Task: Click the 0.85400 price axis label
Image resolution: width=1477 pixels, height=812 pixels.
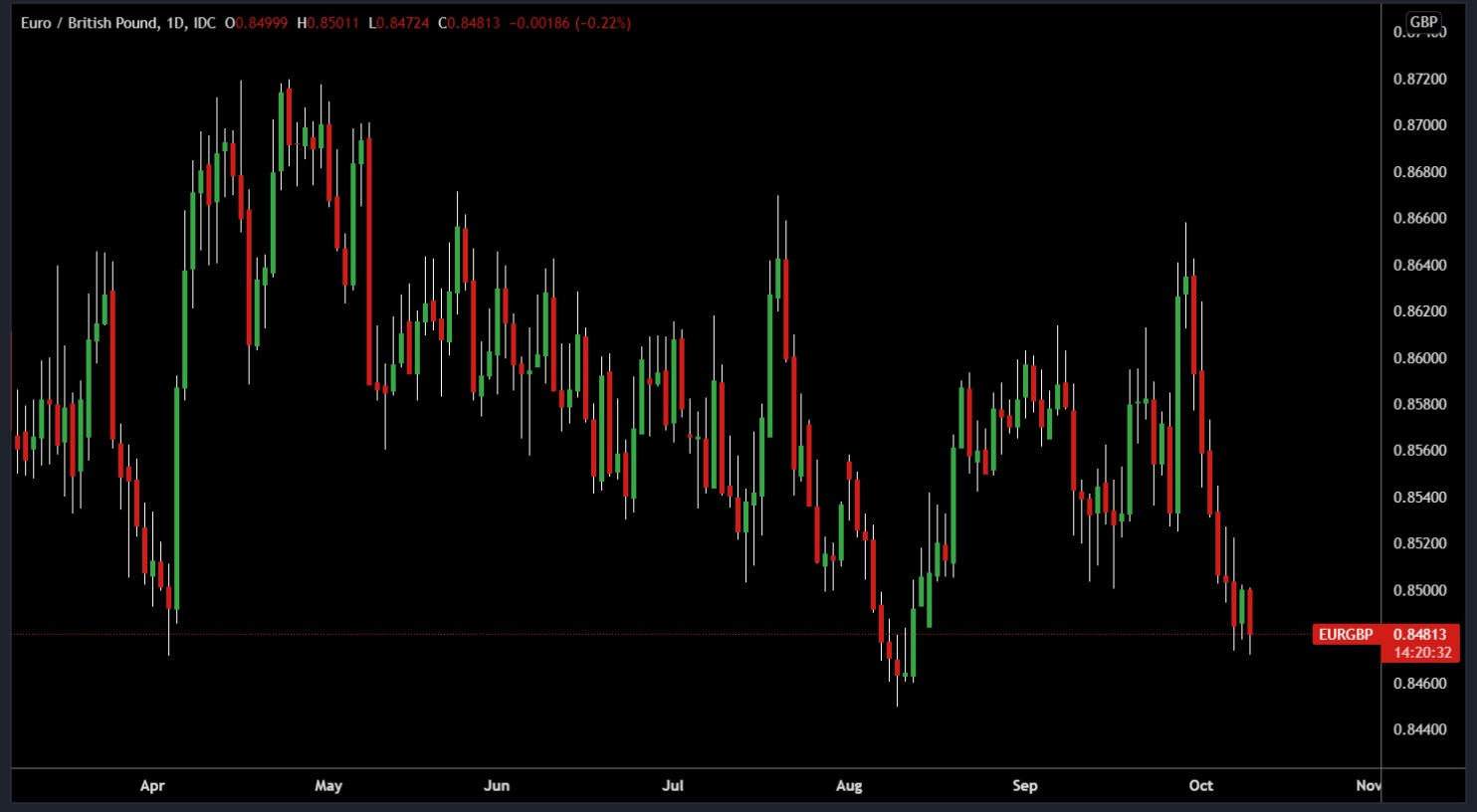Action: tap(1420, 498)
